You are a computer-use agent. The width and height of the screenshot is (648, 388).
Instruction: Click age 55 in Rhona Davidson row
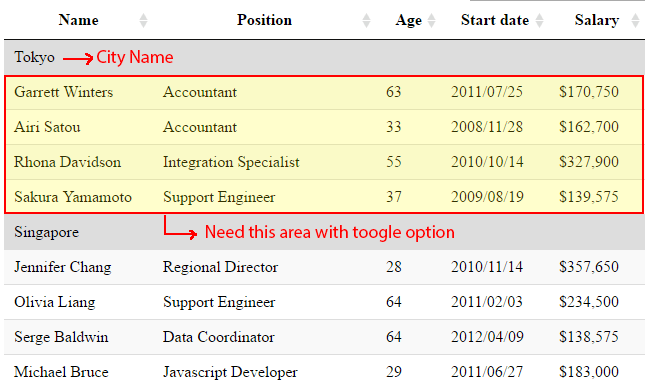(394, 162)
